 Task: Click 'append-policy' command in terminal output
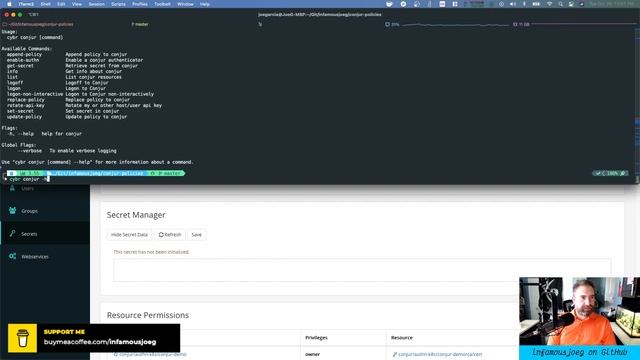pos(24,54)
